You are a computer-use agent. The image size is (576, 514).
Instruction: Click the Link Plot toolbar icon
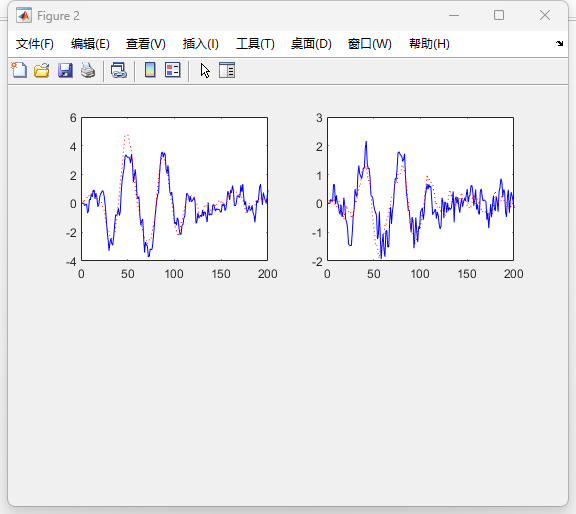119,70
